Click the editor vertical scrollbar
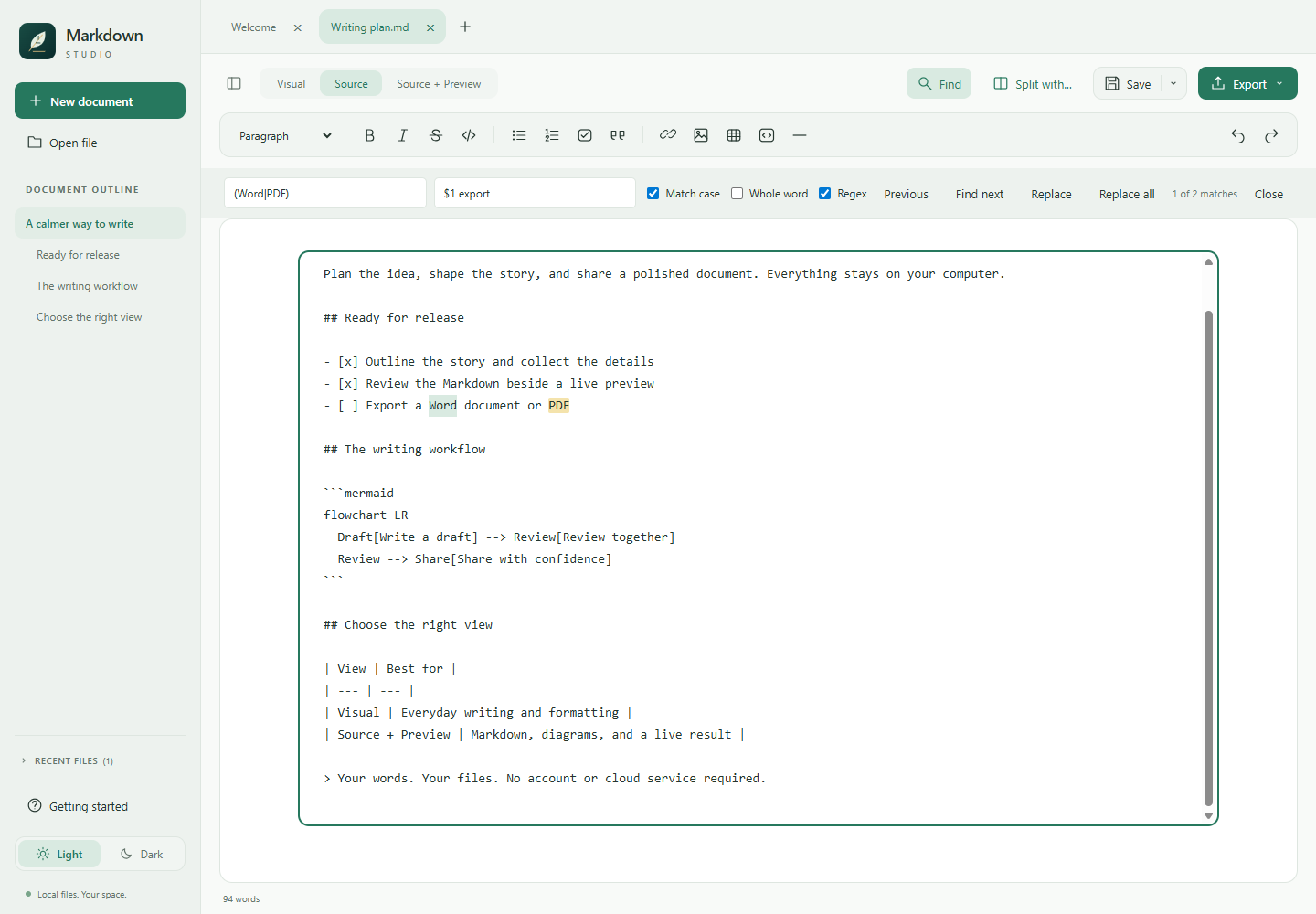This screenshot has width=1316, height=914. tap(1208, 558)
